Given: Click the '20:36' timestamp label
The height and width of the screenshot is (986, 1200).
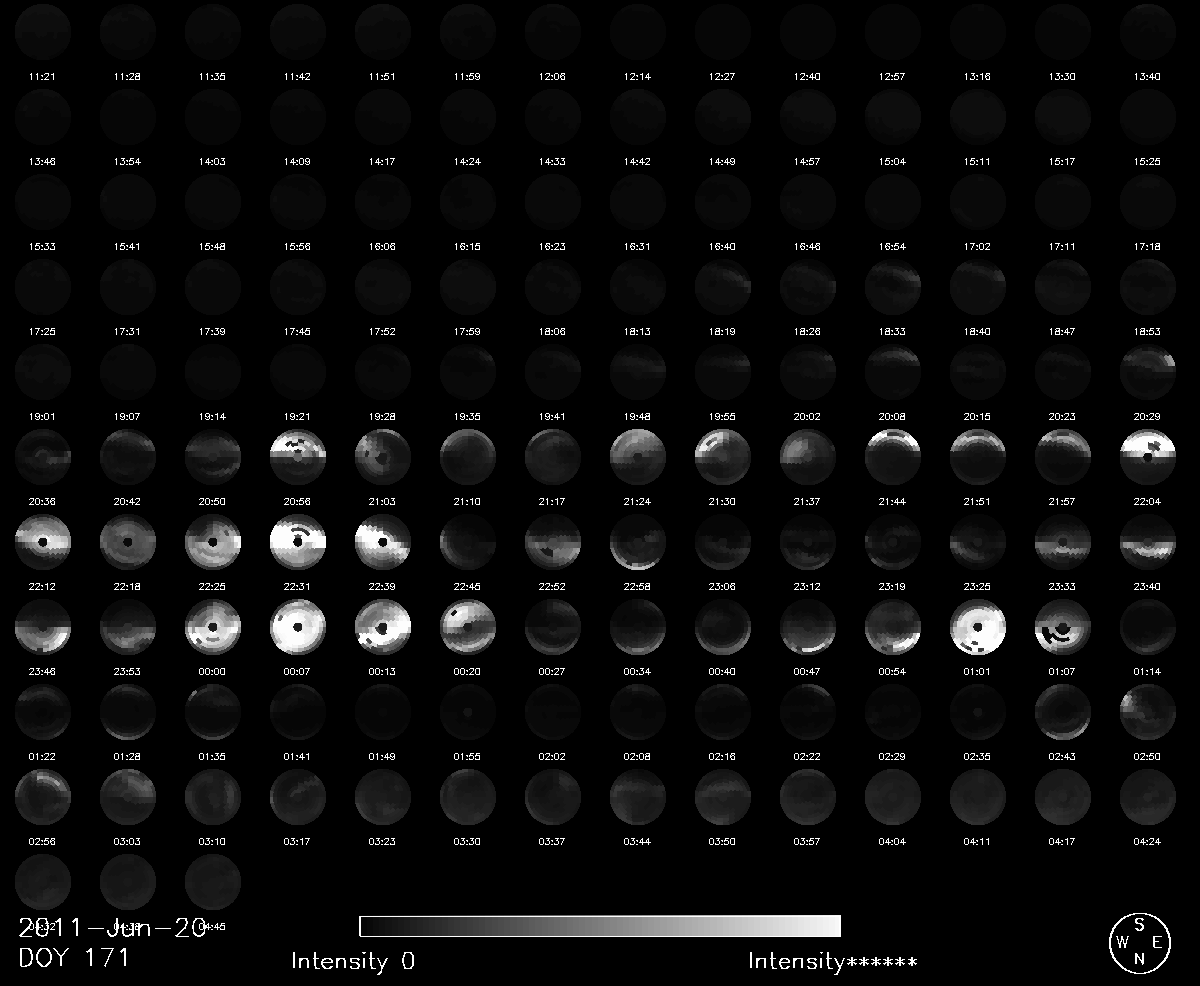Looking at the screenshot, I should click(42, 502).
